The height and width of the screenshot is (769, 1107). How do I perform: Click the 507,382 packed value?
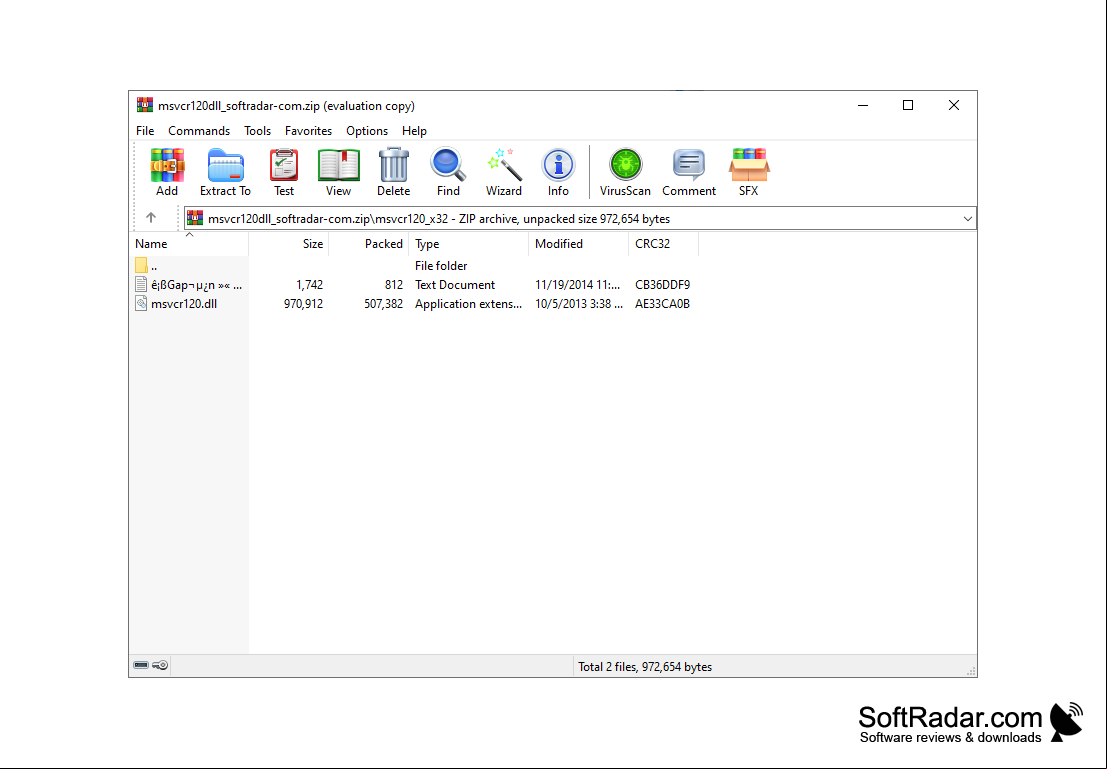click(x=383, y=304)
